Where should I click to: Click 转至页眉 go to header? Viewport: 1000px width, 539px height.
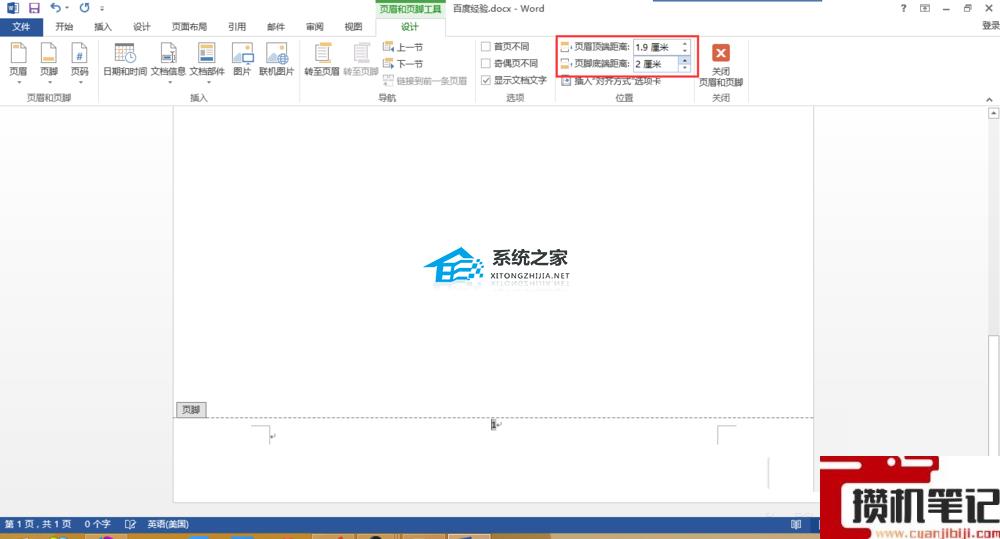(322, 61)
